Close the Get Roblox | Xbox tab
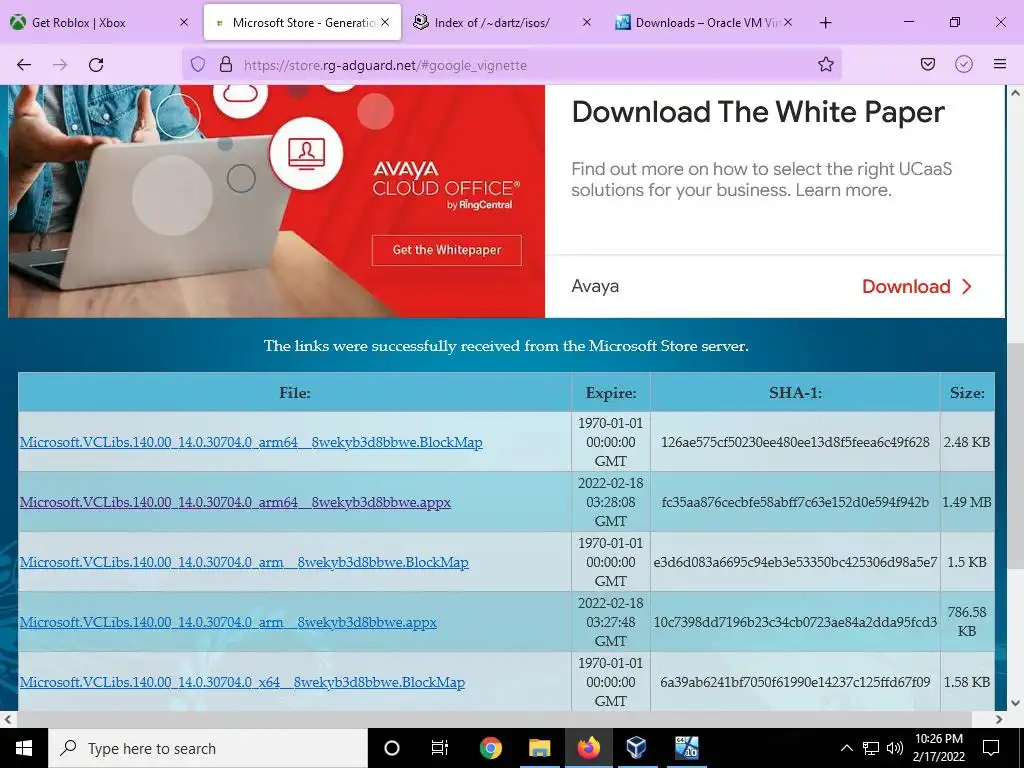This screenshot has width=1024, height=768. (x=184, y=22)
